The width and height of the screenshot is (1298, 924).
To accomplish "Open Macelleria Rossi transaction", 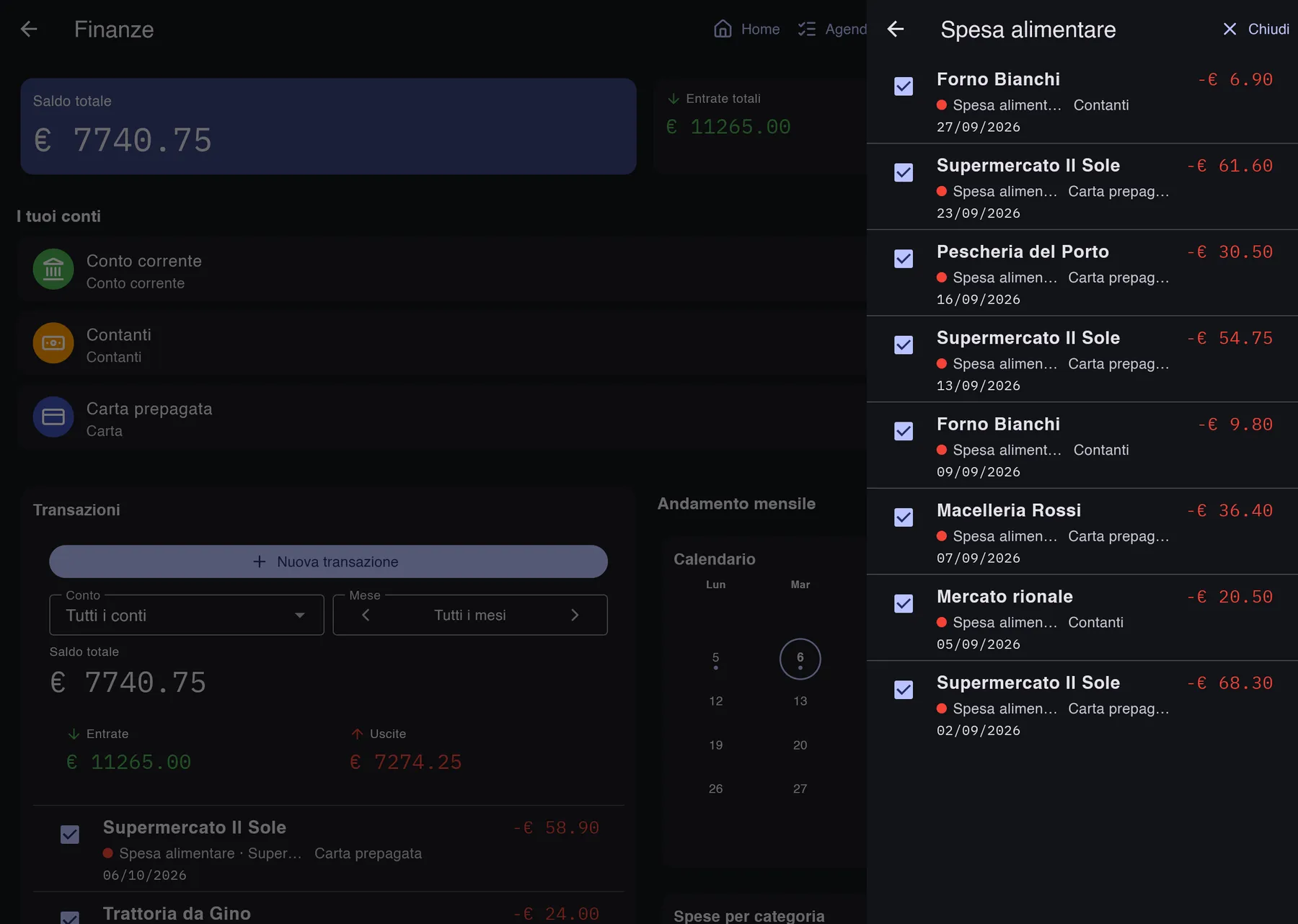I will pos(1082,532).
